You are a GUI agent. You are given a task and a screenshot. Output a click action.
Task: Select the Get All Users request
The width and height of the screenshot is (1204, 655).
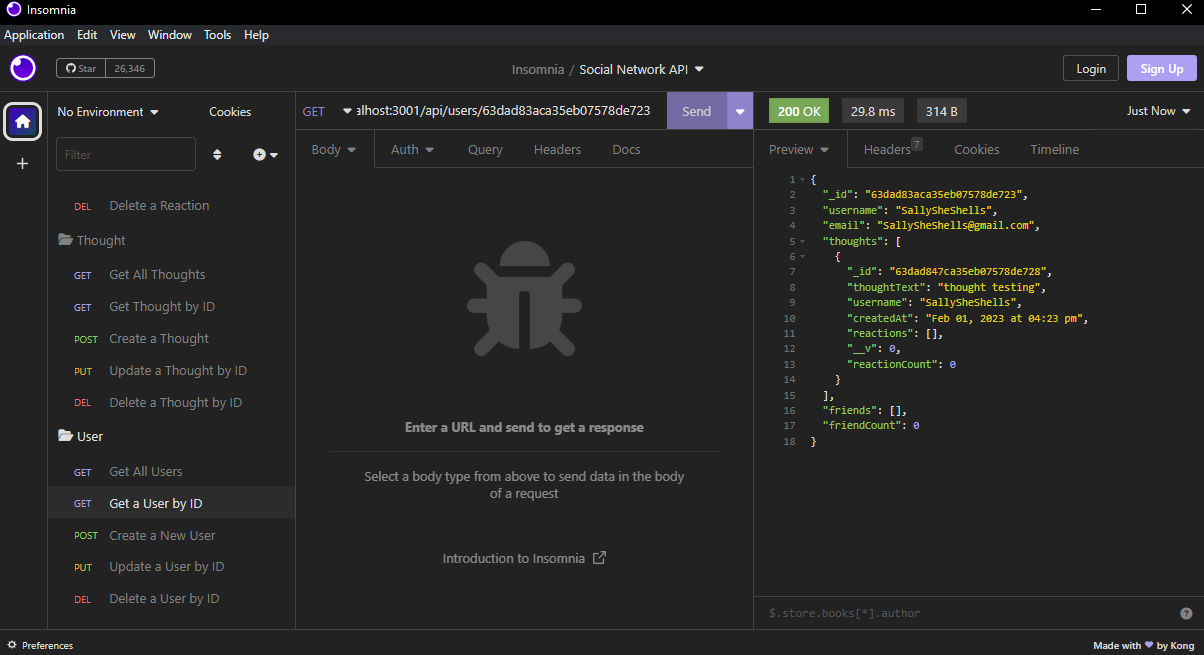171,471
